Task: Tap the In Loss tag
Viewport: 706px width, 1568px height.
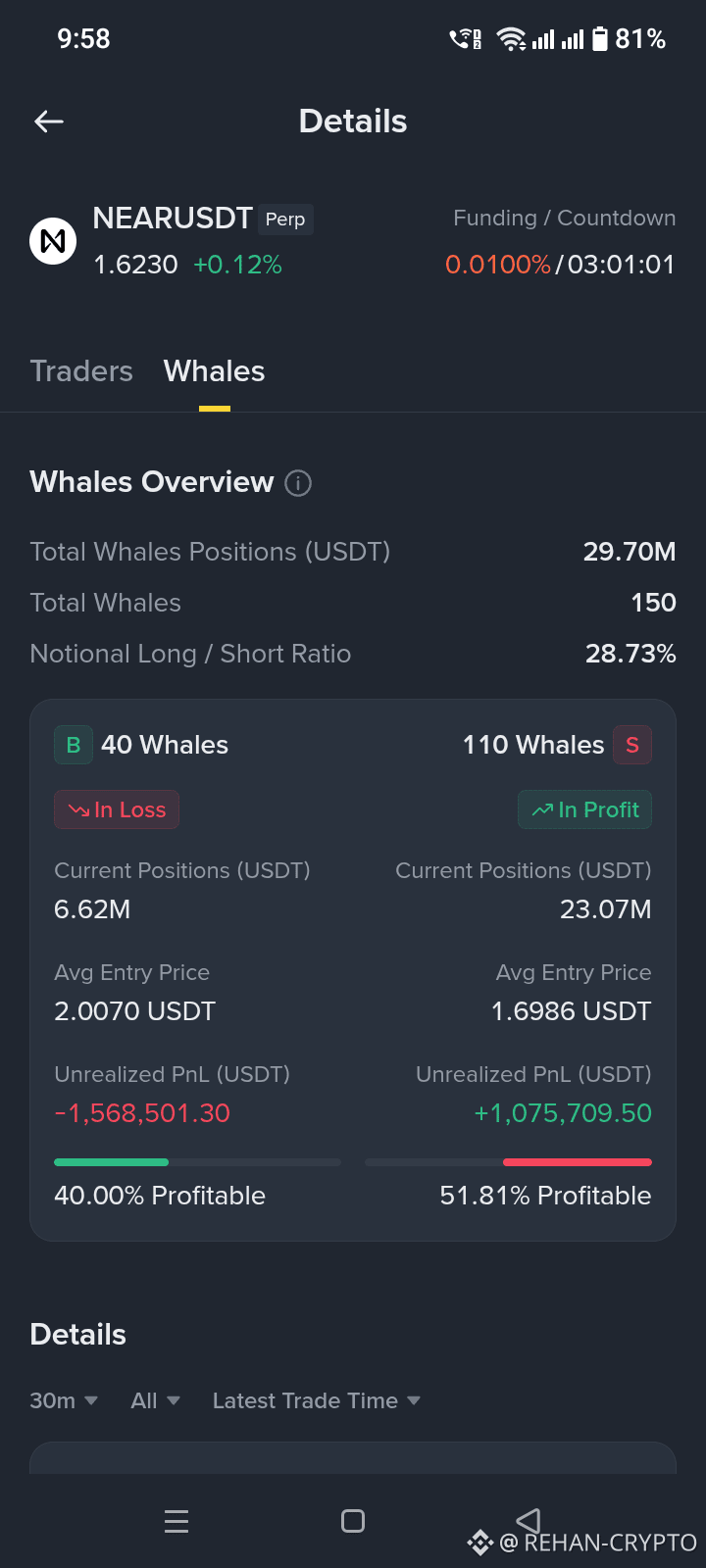Action: pyautogui.click(x=117, y=809)
